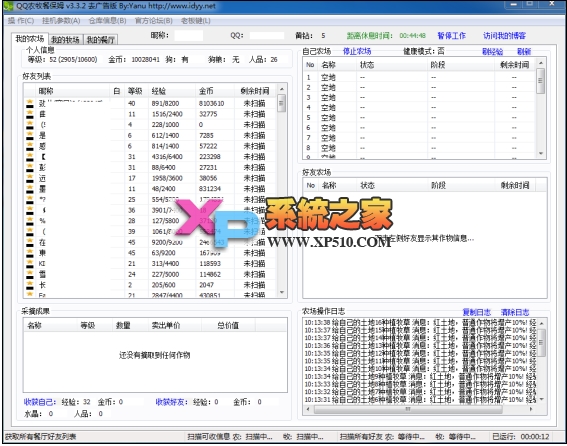Select land plot row 5 空地
Image resolution: width=567 pixels, height=446 pixels.
420,118
